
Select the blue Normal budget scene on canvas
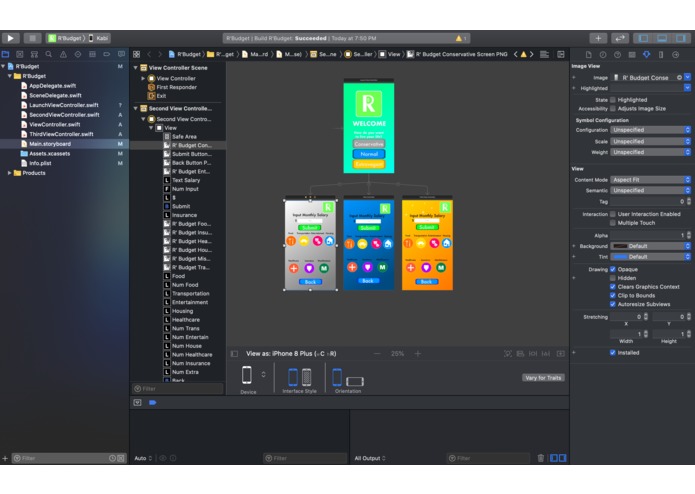(369, 243)
